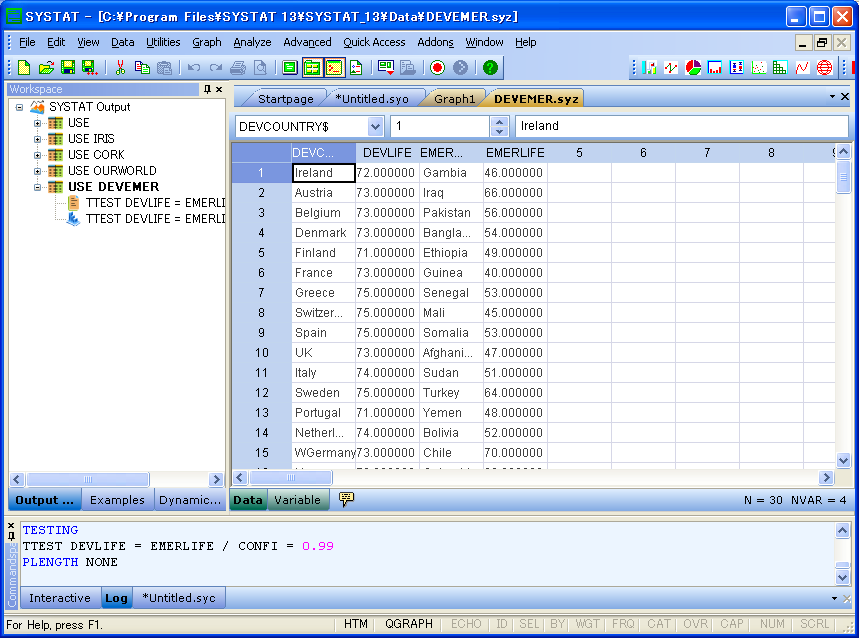Toggle the workspace pane toolbar icon
The width and height of the screenshot is (859, 638).
tap(312, 67)
